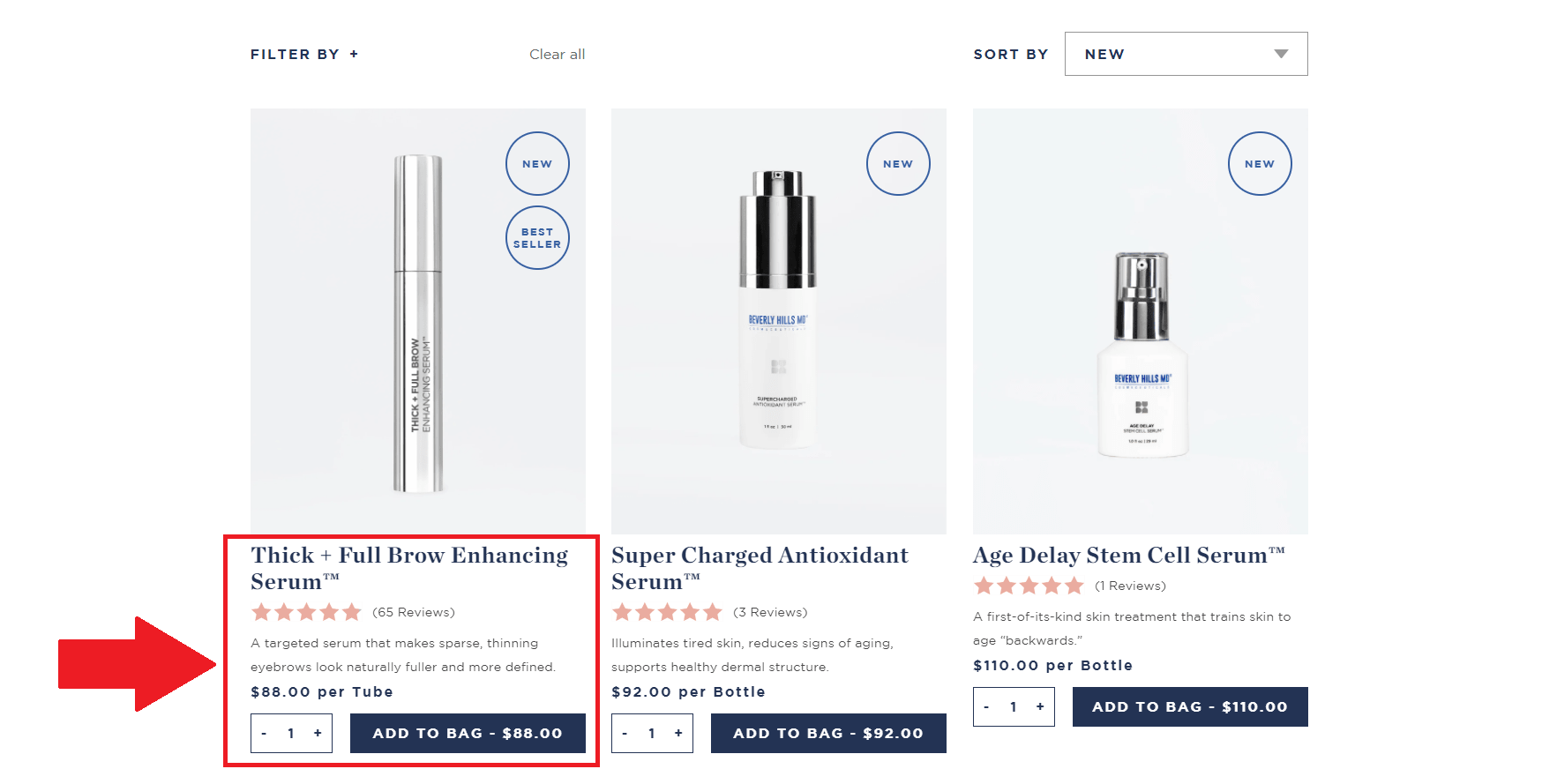The height and width of the screenshot is (784, 1557).
Task: Click the New badge on the brow serum
Action: point(537,164)
